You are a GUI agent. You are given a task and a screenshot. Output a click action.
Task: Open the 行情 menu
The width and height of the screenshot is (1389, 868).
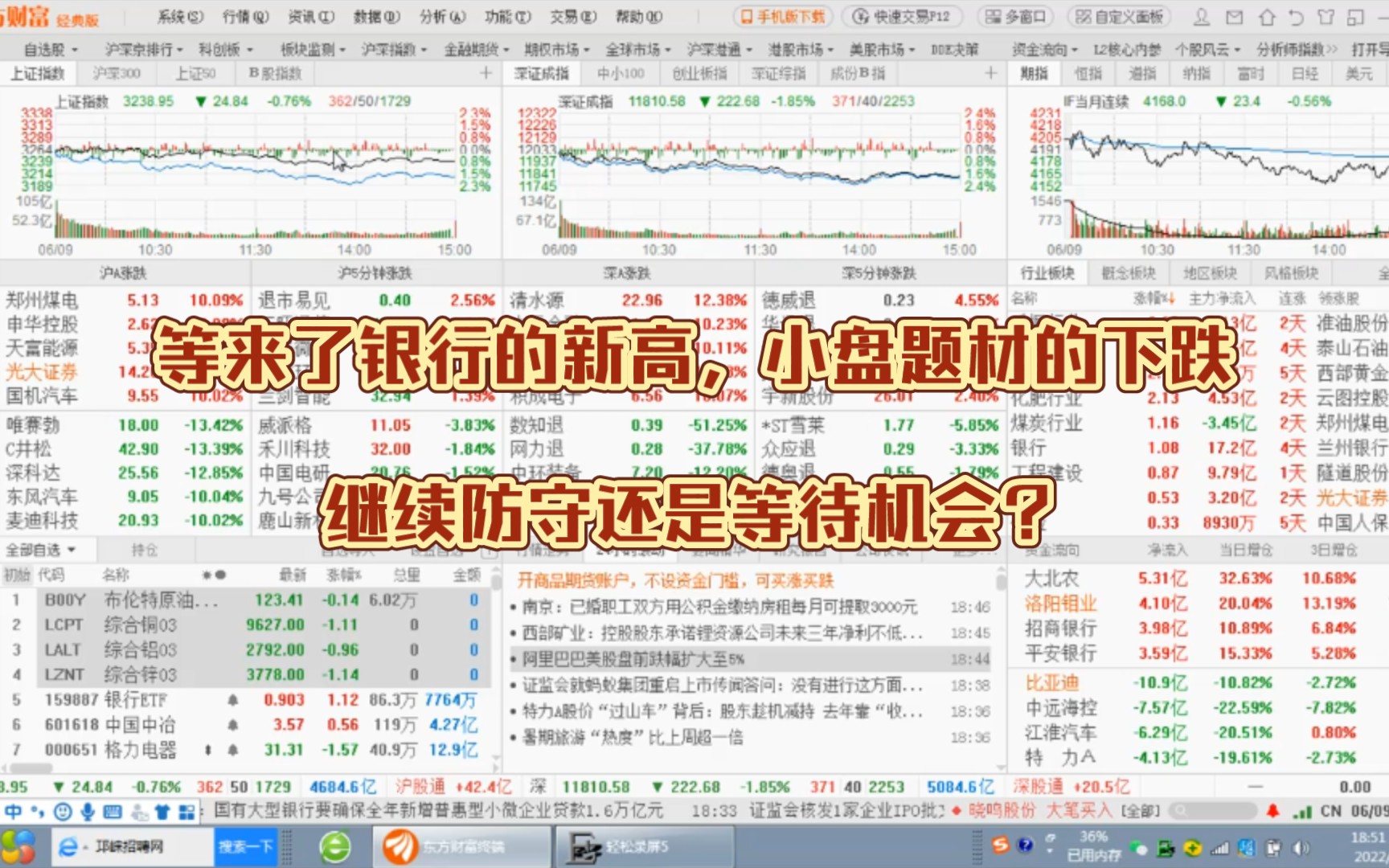[245, 16]
